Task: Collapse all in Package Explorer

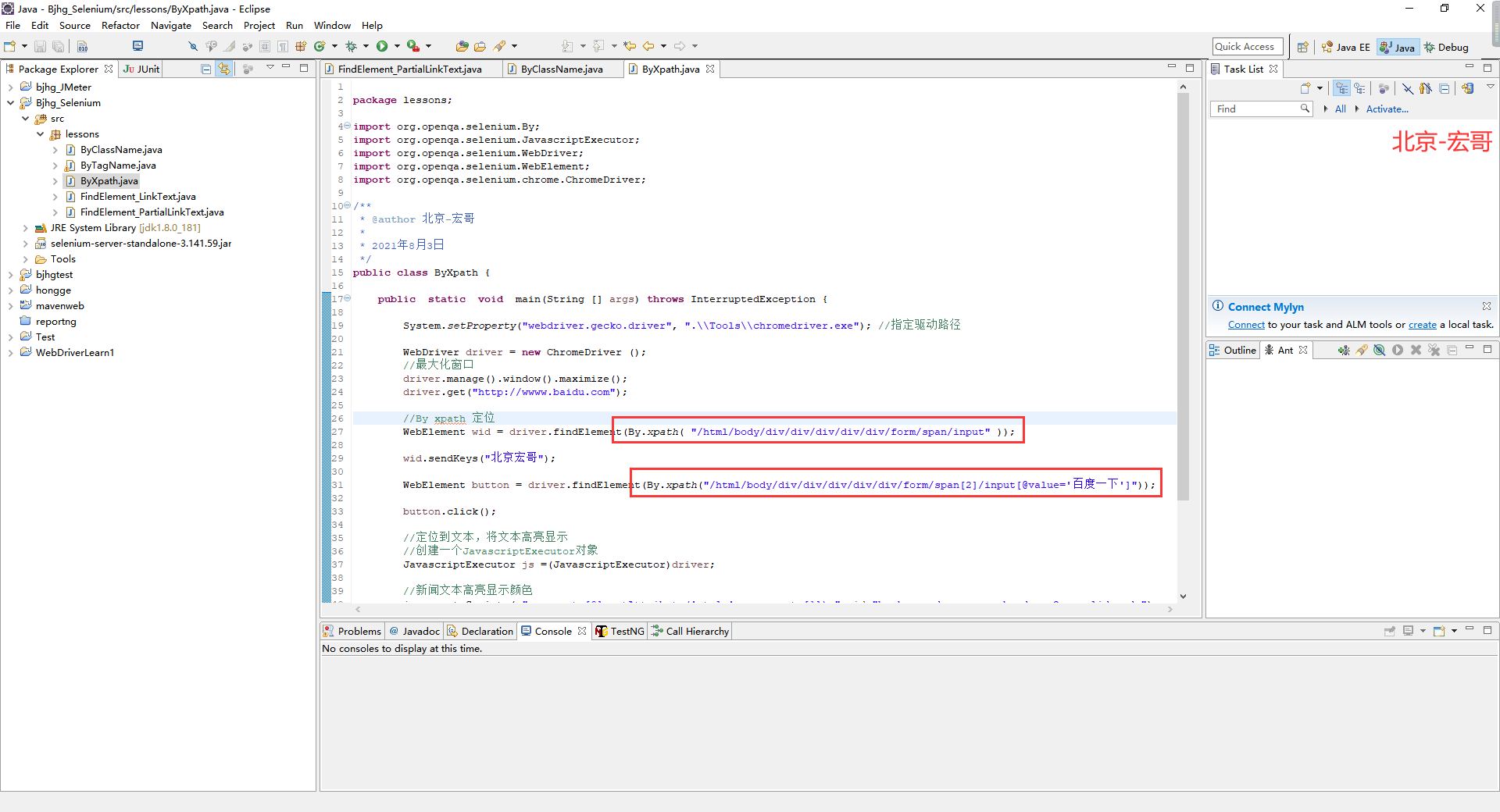Action: (x=206, y=69)
